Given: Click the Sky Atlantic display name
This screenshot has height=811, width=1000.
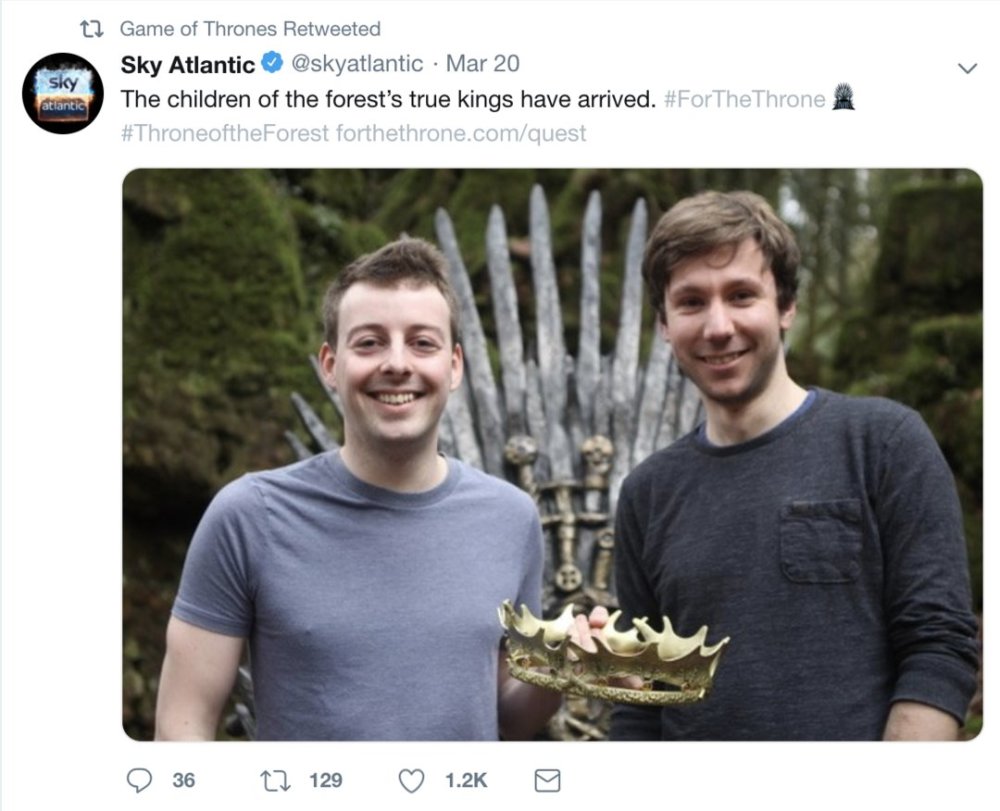Looking at the screenshot, I should 188,64.
